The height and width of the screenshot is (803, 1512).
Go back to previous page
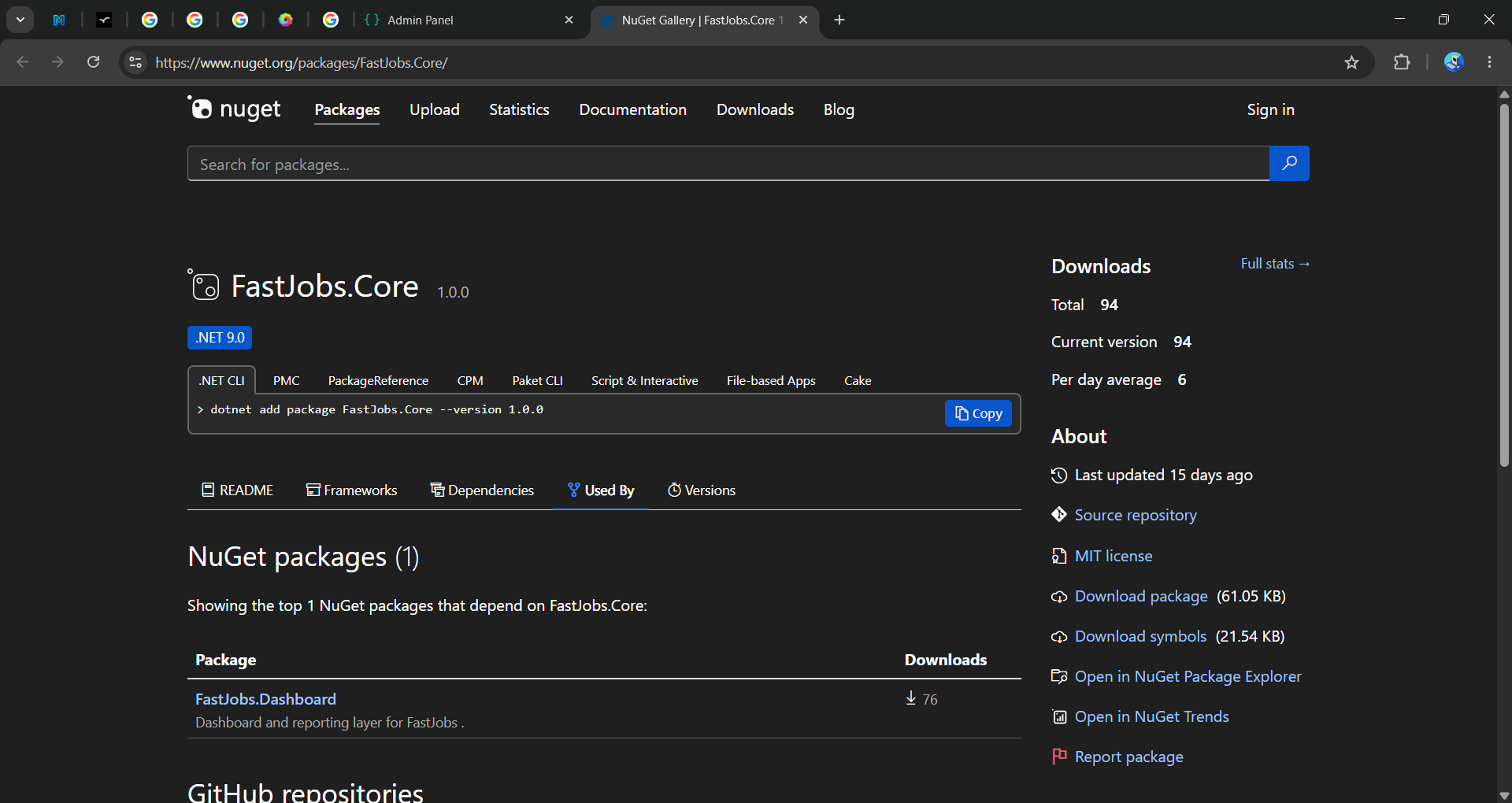coord(23,62)
